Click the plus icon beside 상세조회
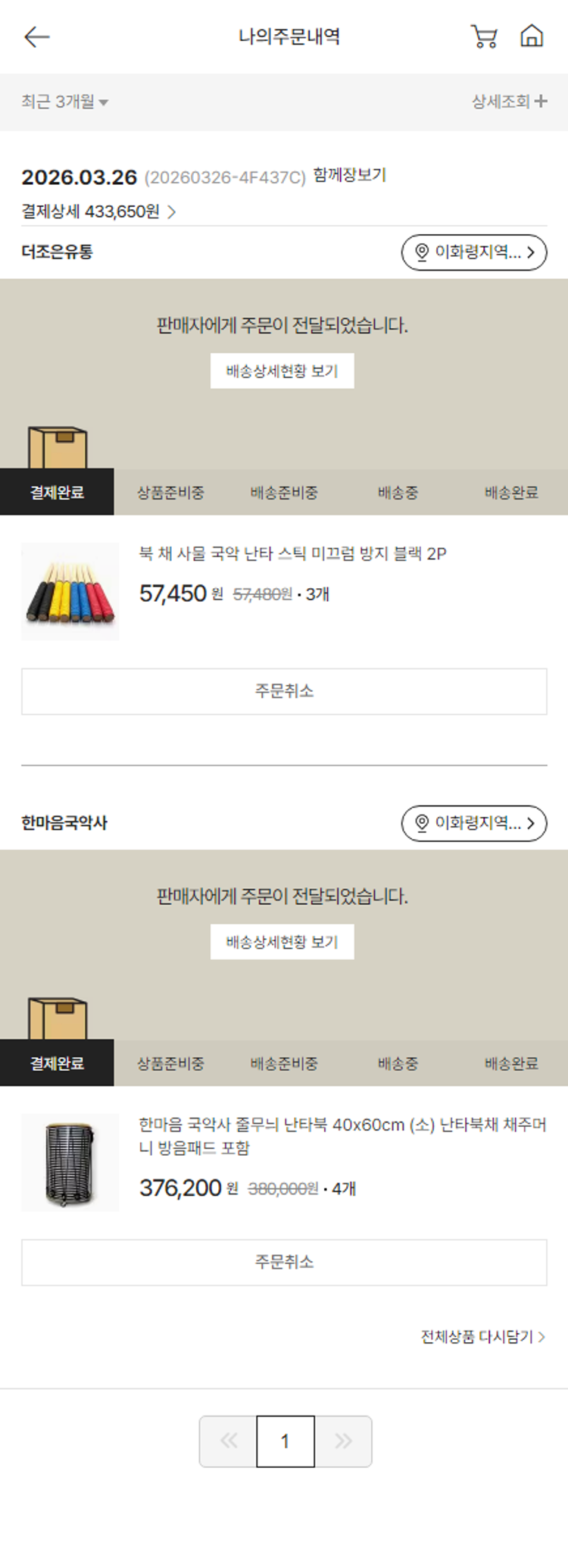Screen dimensions: 568x1568 point(541,101)
